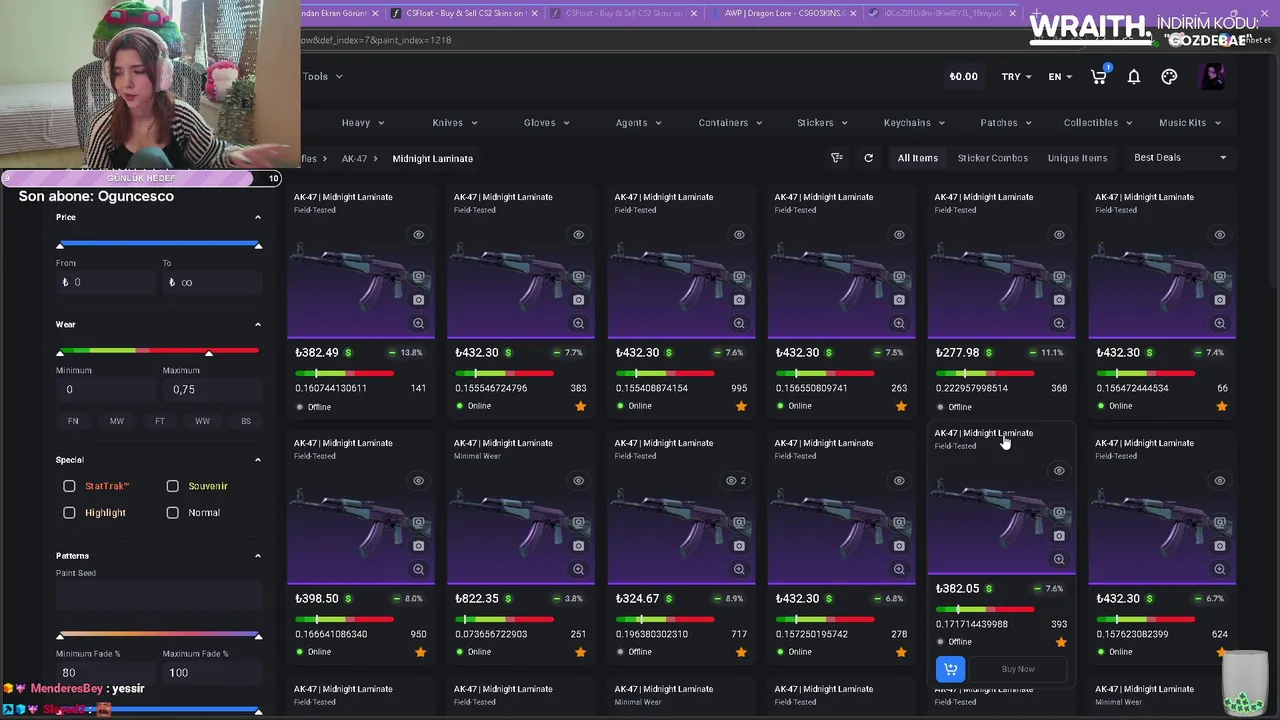Click favorite star on ₺382.05 listing
This screenshot has width=1280, height=720.
click(1061, 642)
